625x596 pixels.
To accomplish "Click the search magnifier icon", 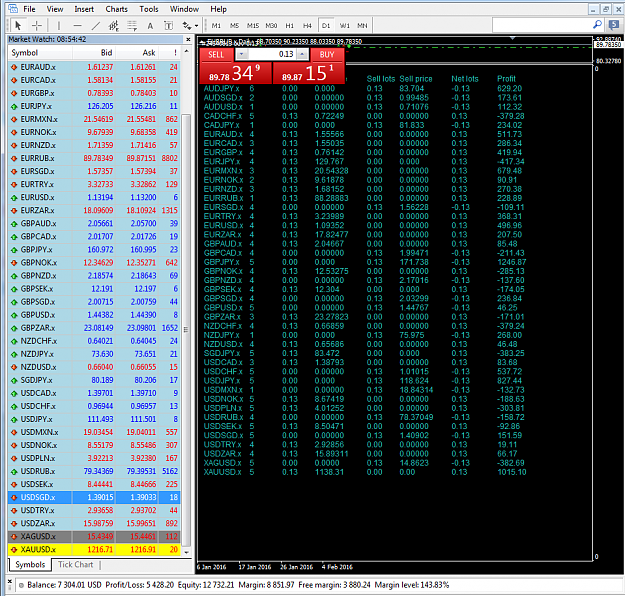I will coord(597,25).
